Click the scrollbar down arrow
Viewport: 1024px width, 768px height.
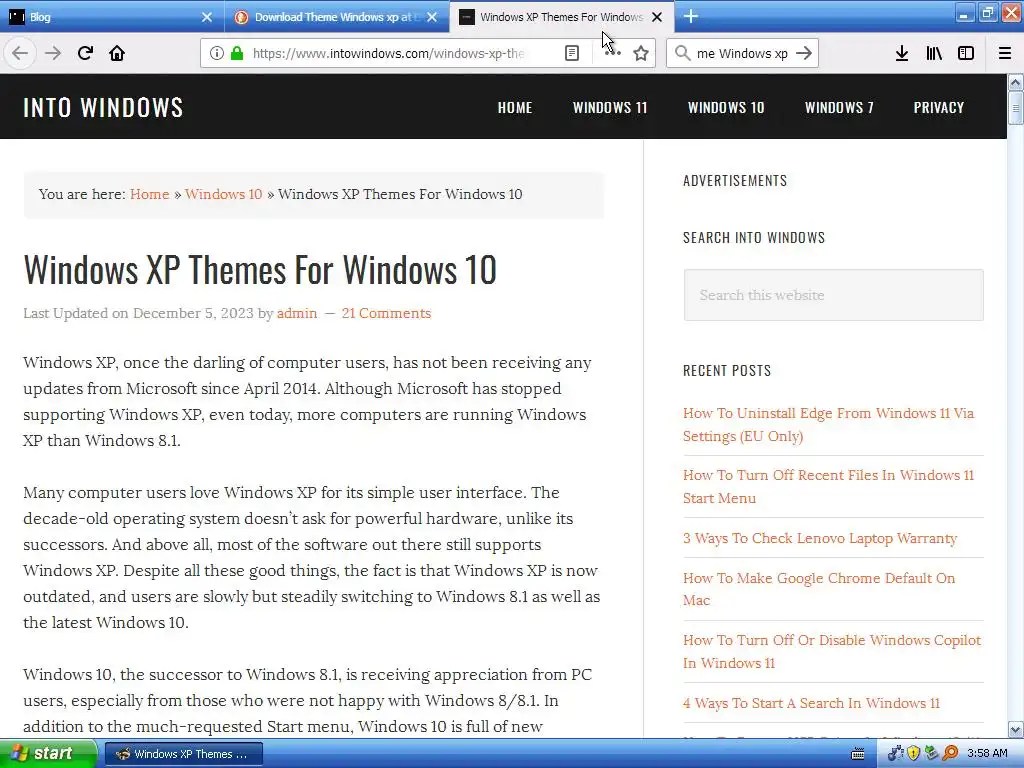[x=1016, y=729]
